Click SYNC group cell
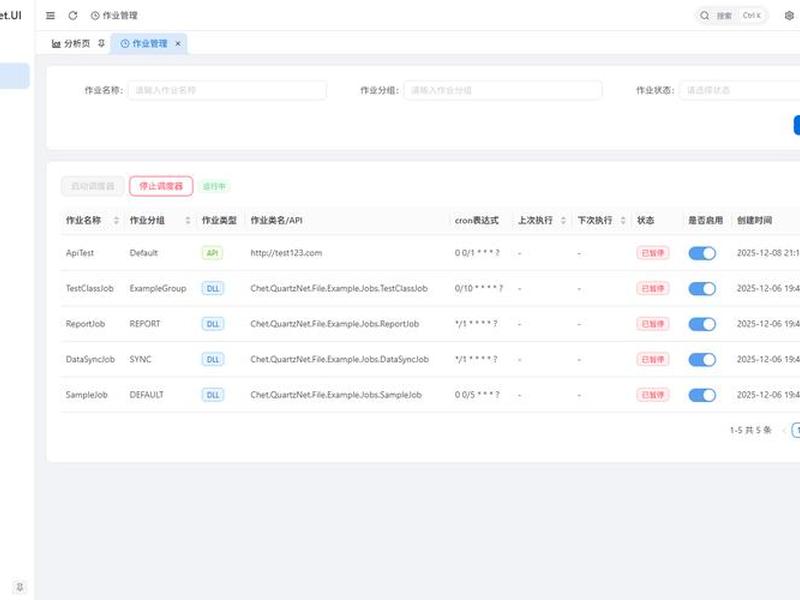 click(140, 360)
